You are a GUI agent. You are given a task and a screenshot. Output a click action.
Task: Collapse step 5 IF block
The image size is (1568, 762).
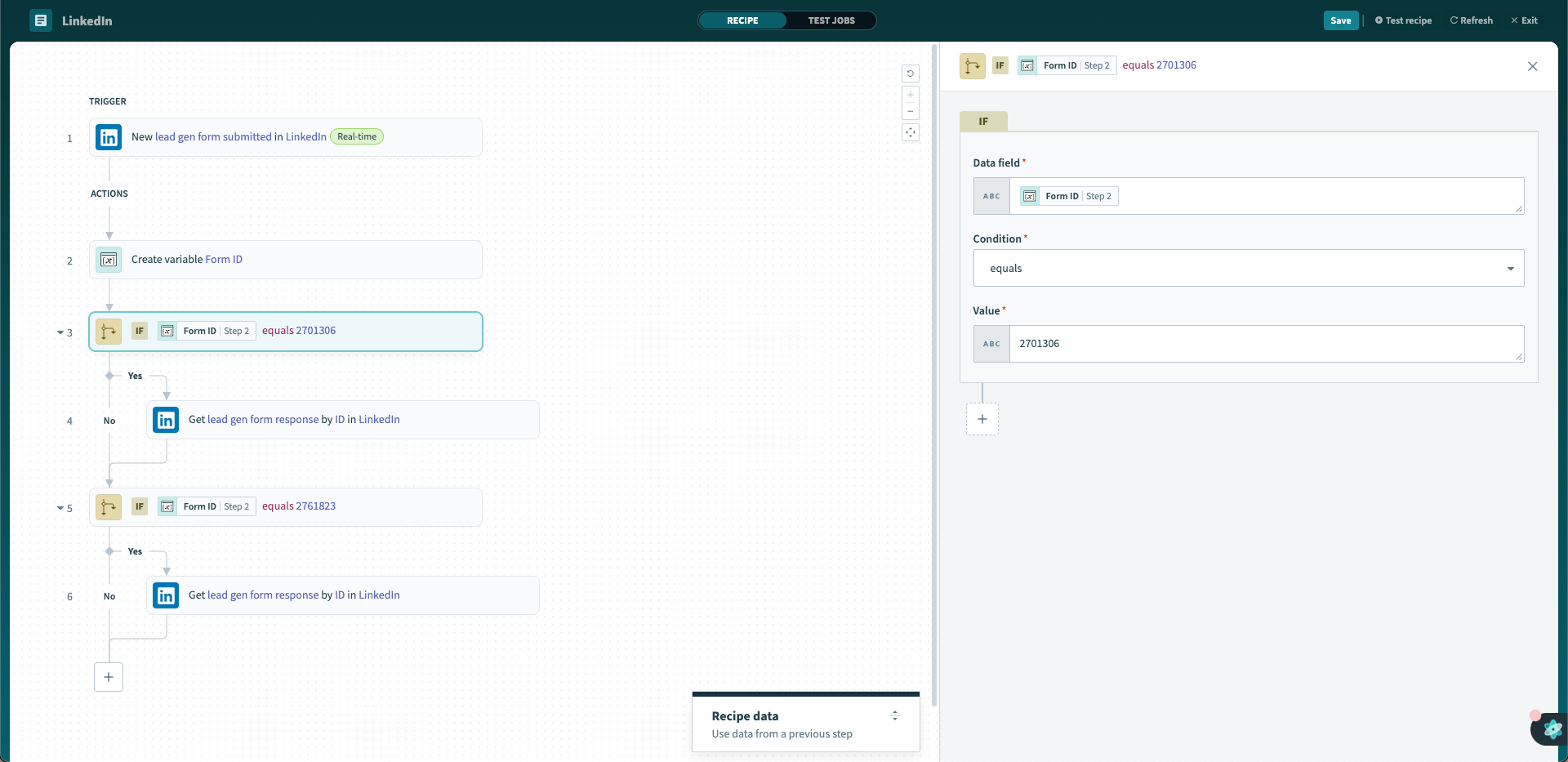tap(60, 508)
